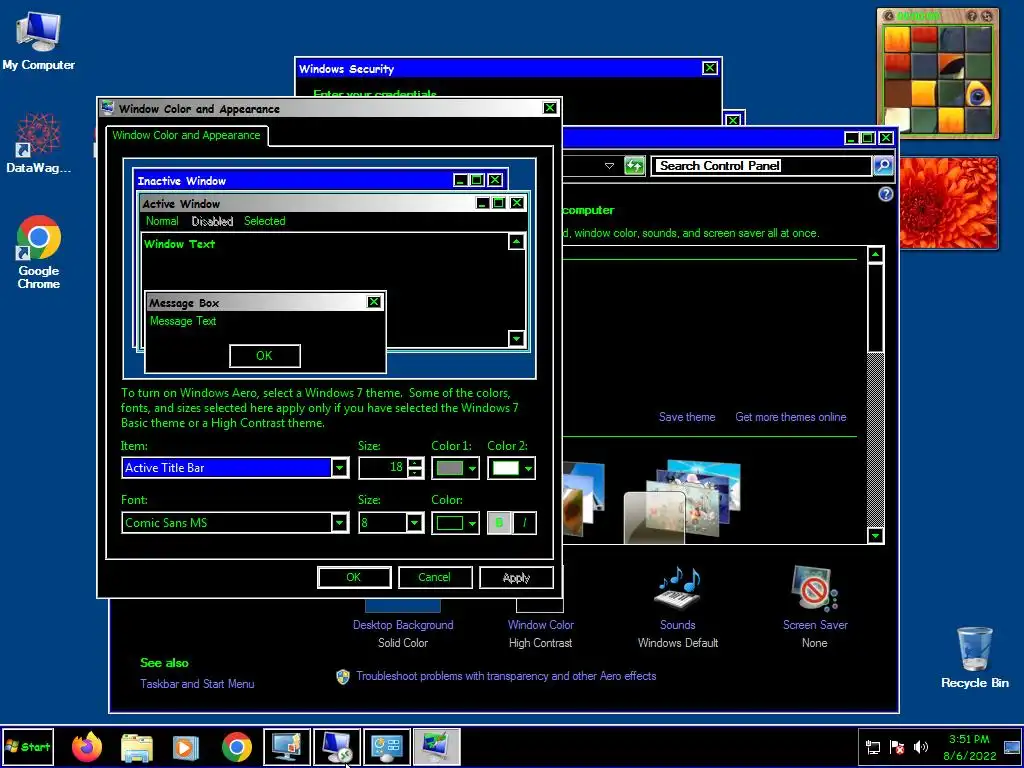The height and width of the screenshot is (768, 1024).
Task: Open the Troubleshoot problems with transparency link
Action: [x=506, y=676]
